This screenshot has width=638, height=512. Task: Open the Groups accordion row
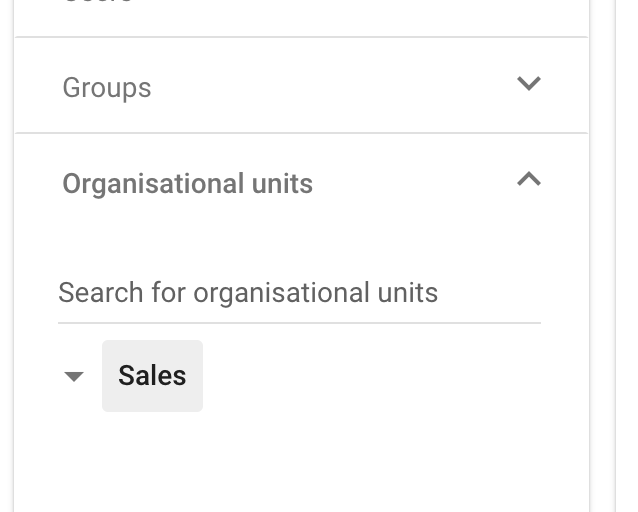pyautogui.click(x=300, y=86)
